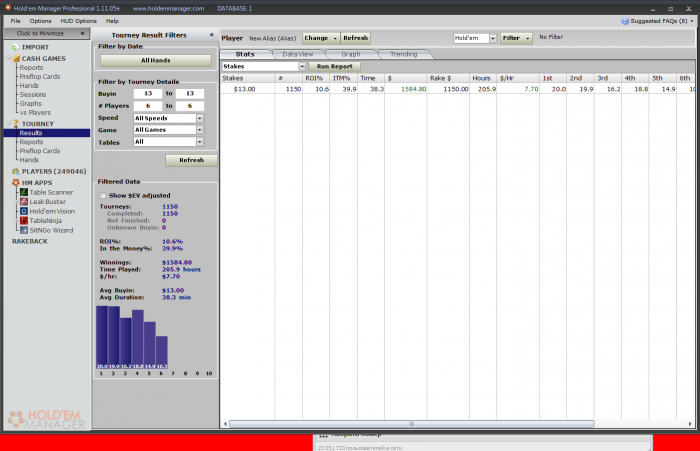Viewport: 700px width, 451px height.
Task: Click the minimum Buyin input field
Action: coord(148,94)
